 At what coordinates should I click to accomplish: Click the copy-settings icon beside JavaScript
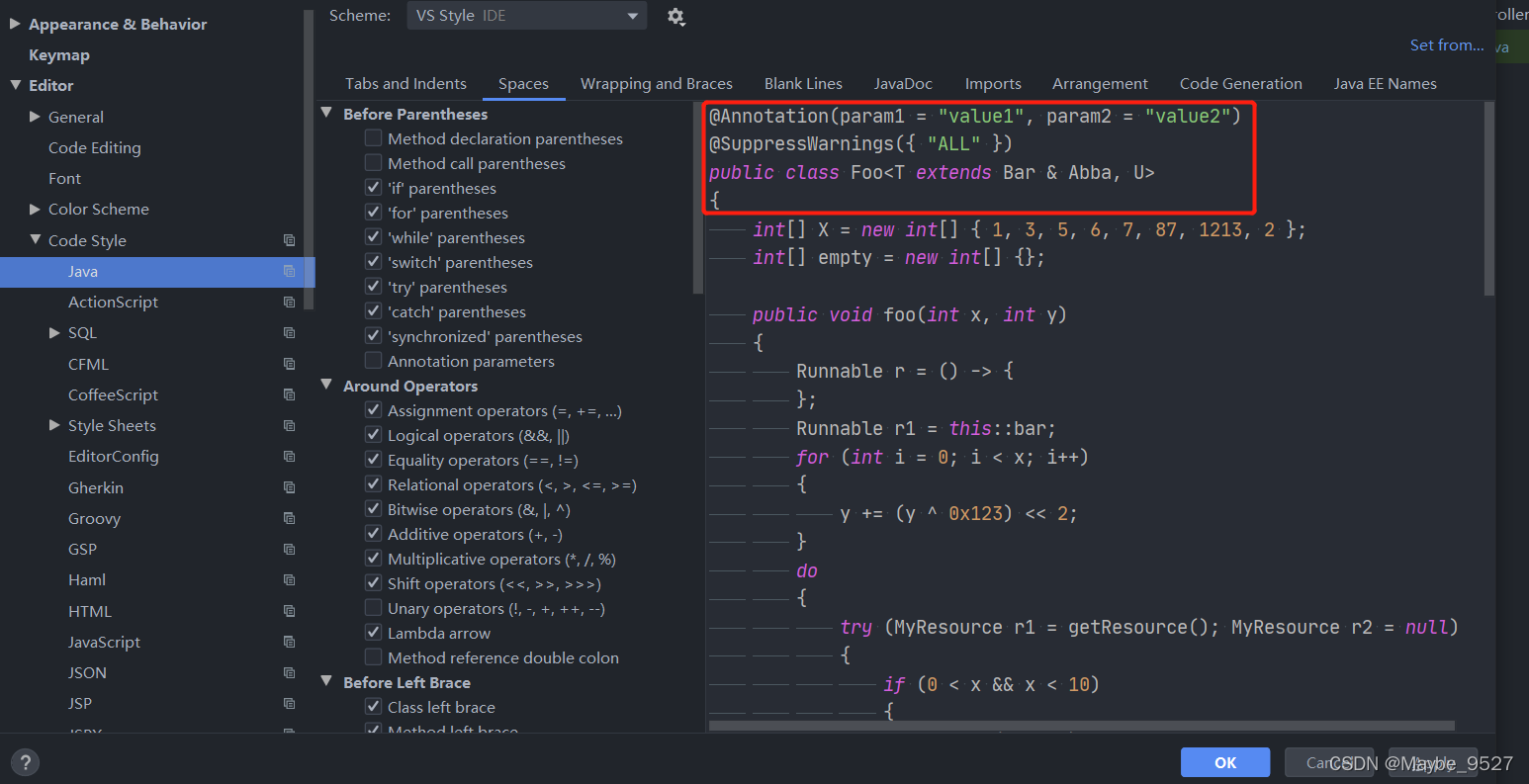[x=289, y=642]
